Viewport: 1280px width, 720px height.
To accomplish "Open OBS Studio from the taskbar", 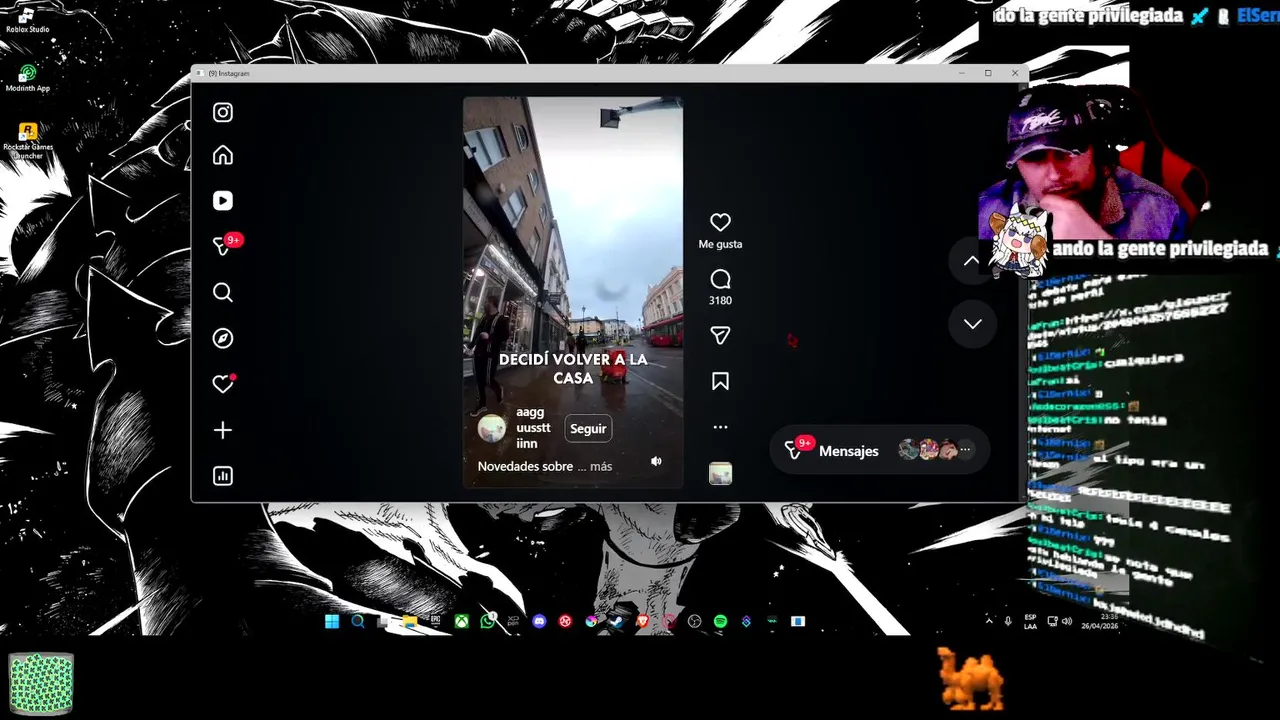I will [x=694, y=621].
